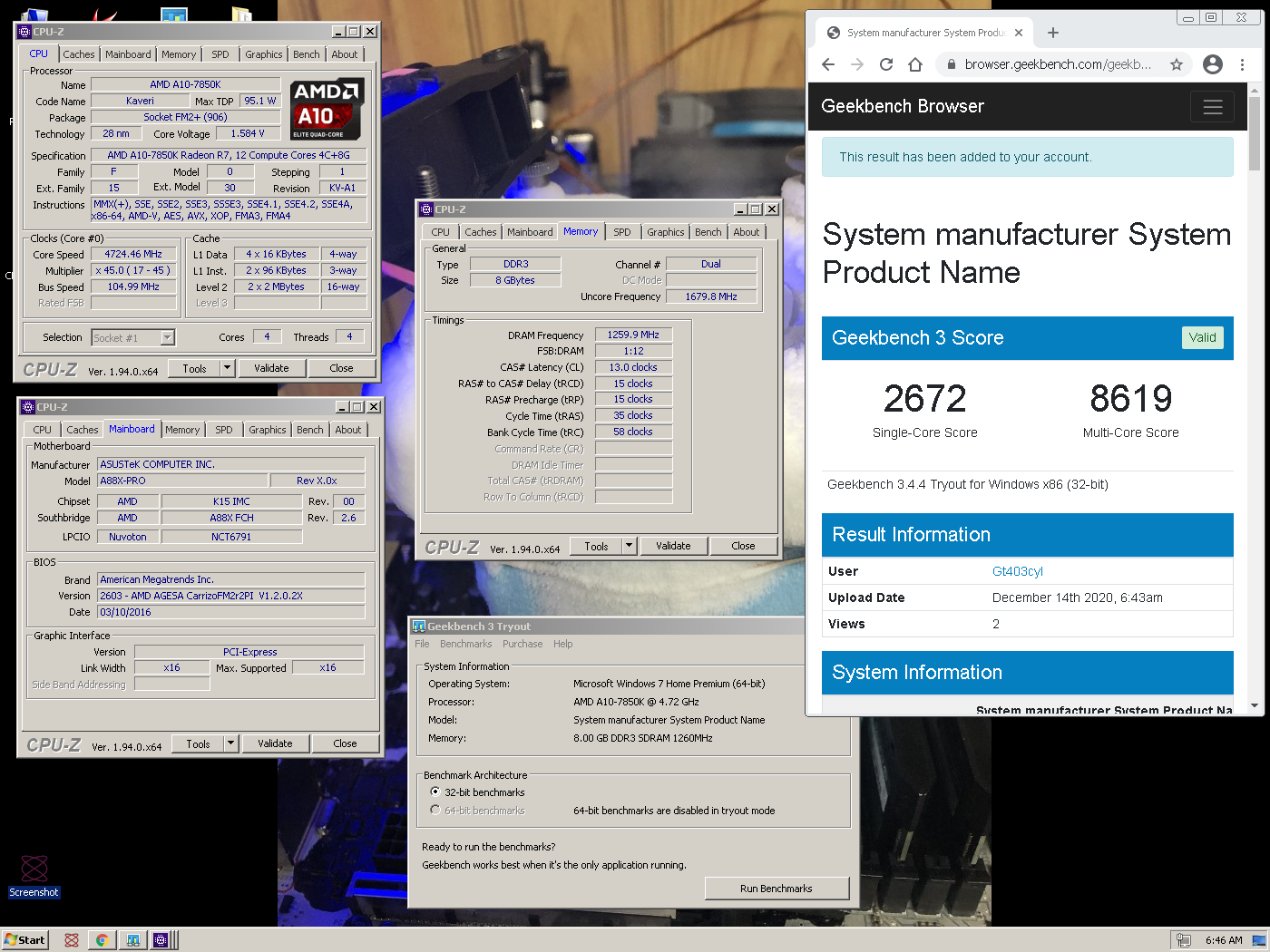Bookmark this page with the star icon
Image resolution: width=1270 pixels, height=952 pixels.
(x=1177, y=64)
